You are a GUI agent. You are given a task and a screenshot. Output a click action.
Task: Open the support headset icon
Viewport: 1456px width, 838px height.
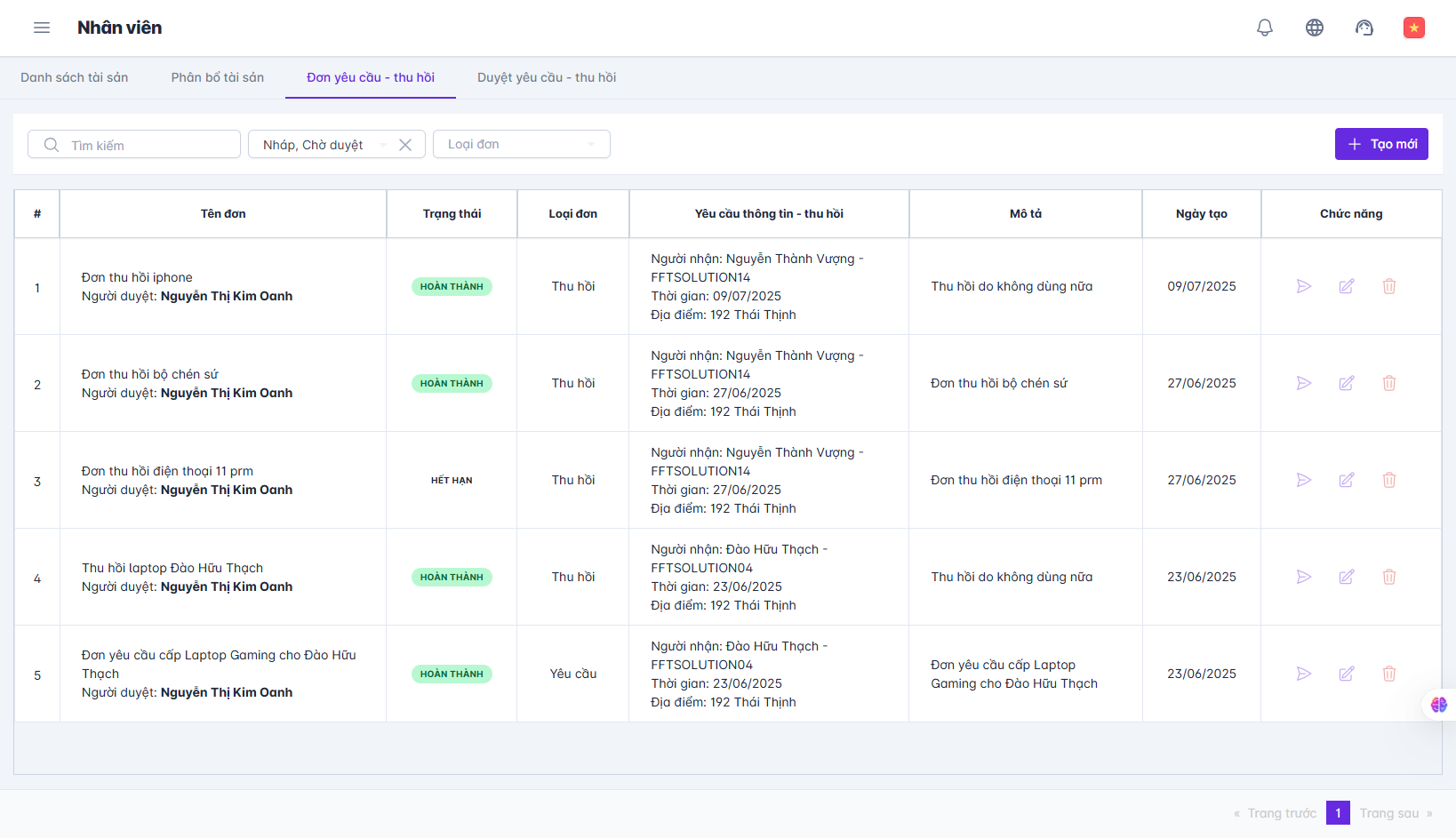click(1364, 28)
